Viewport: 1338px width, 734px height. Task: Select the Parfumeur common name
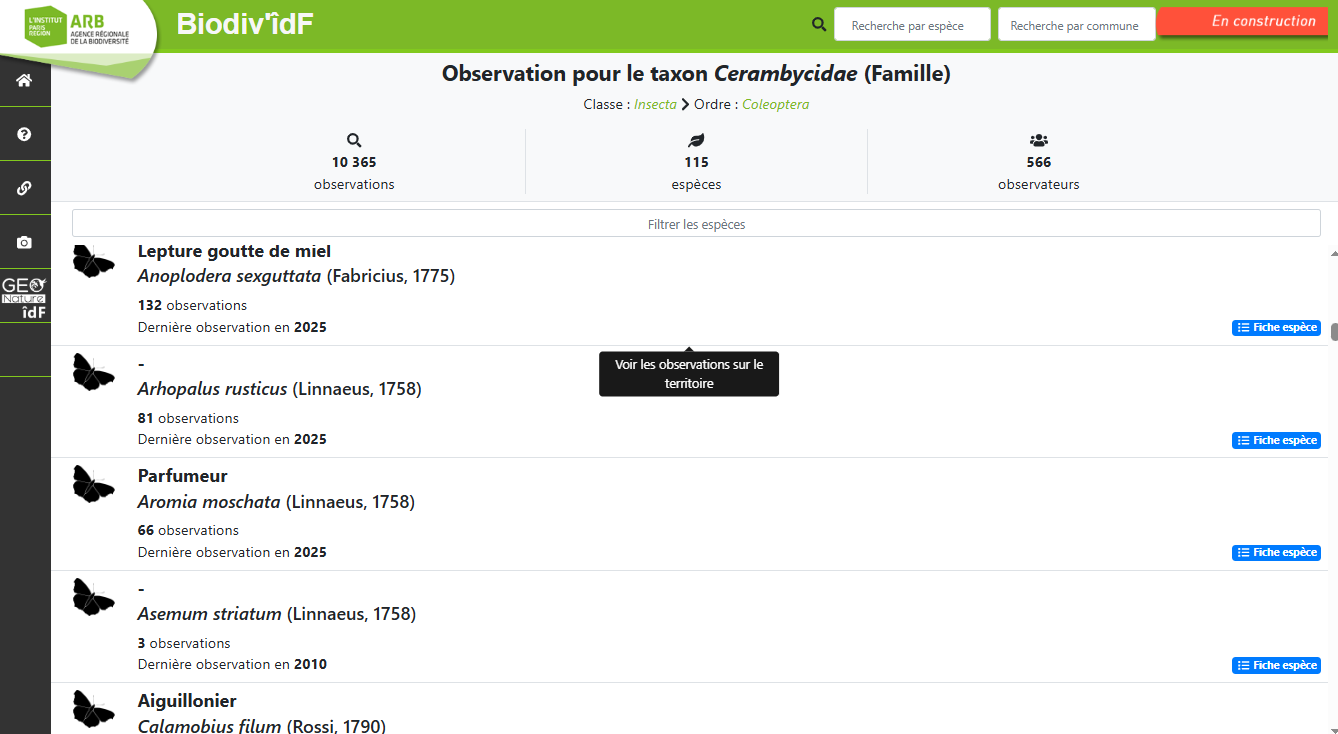(183, 476)
